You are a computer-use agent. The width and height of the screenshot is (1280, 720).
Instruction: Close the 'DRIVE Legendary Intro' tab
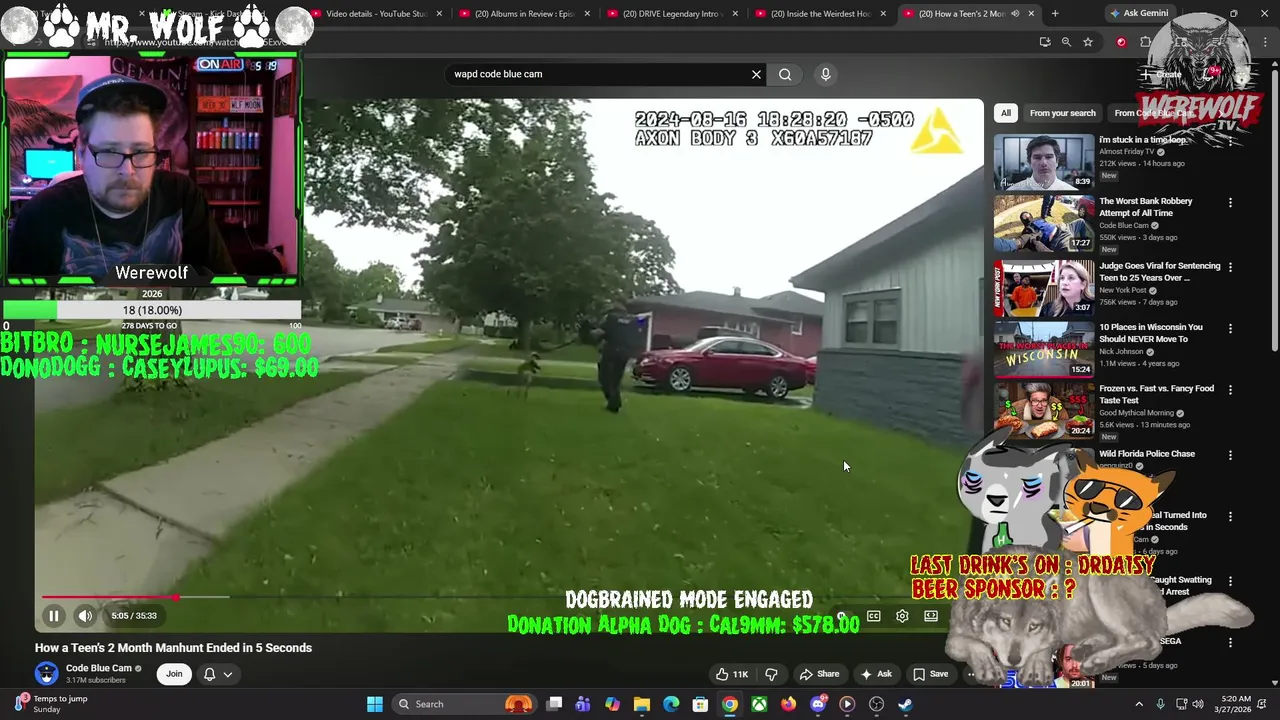(735, 14)
